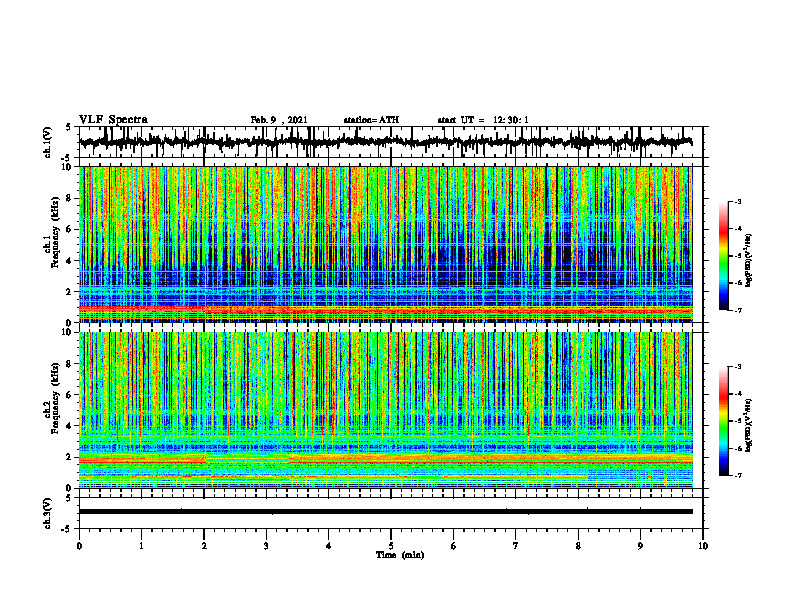Click the 'start UT = 12:30: 1' text
The height and width of the screenshot is (612, 792).
(483, 120)
